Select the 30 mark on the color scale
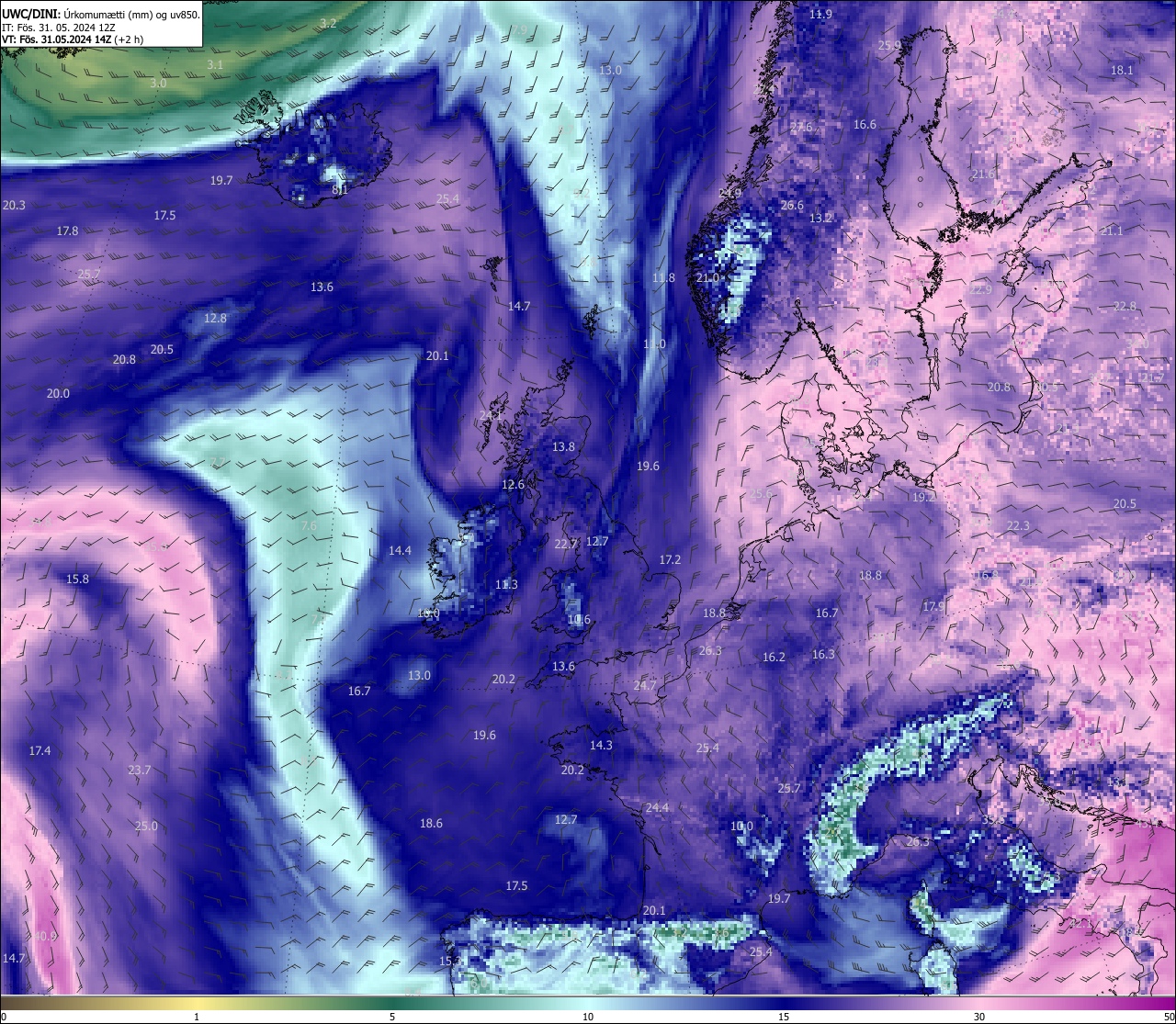The width and height of the screenshot is (1176, 1024). tap(979, 1017)
